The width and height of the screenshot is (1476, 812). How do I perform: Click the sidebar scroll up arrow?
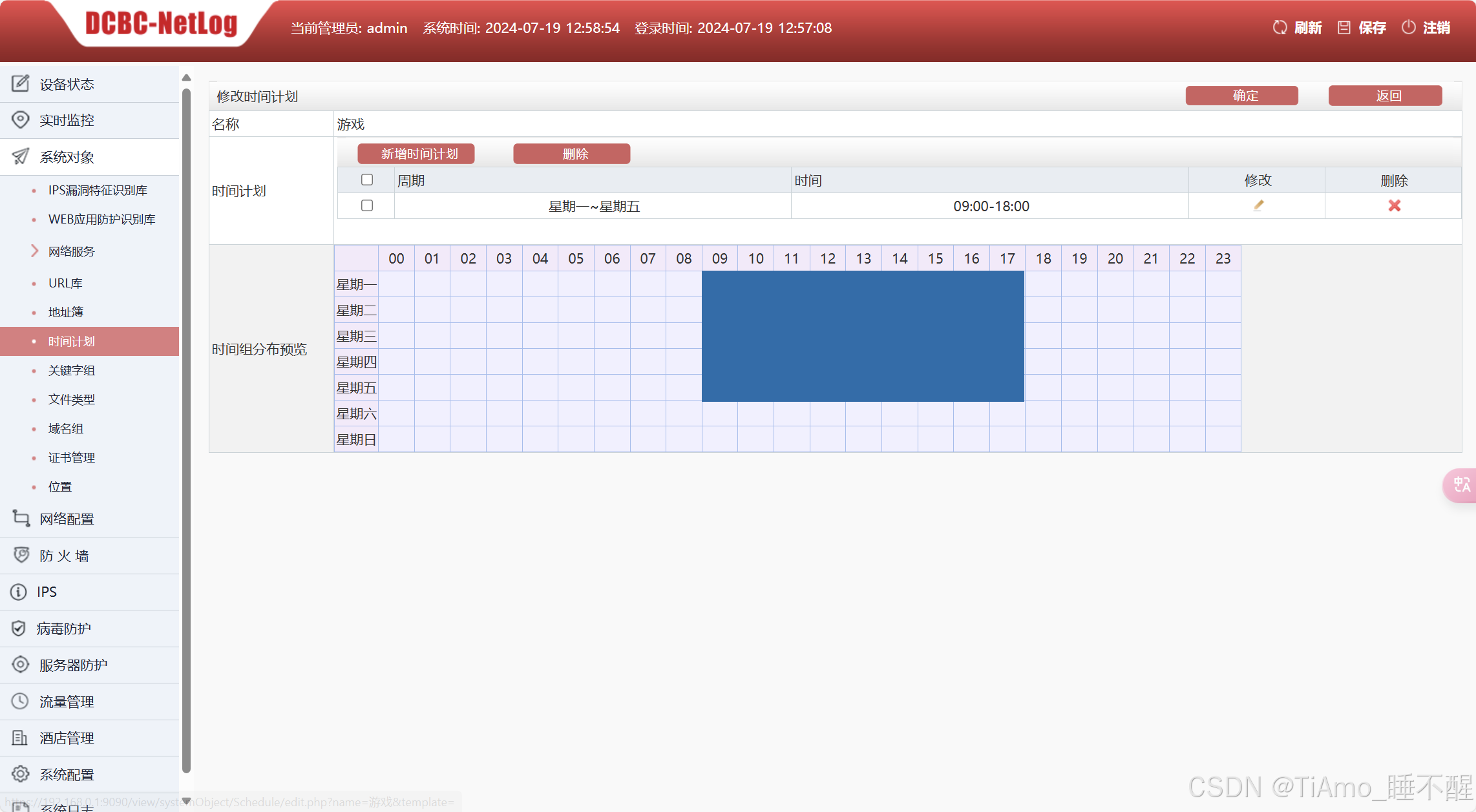[x=186, y=78]
